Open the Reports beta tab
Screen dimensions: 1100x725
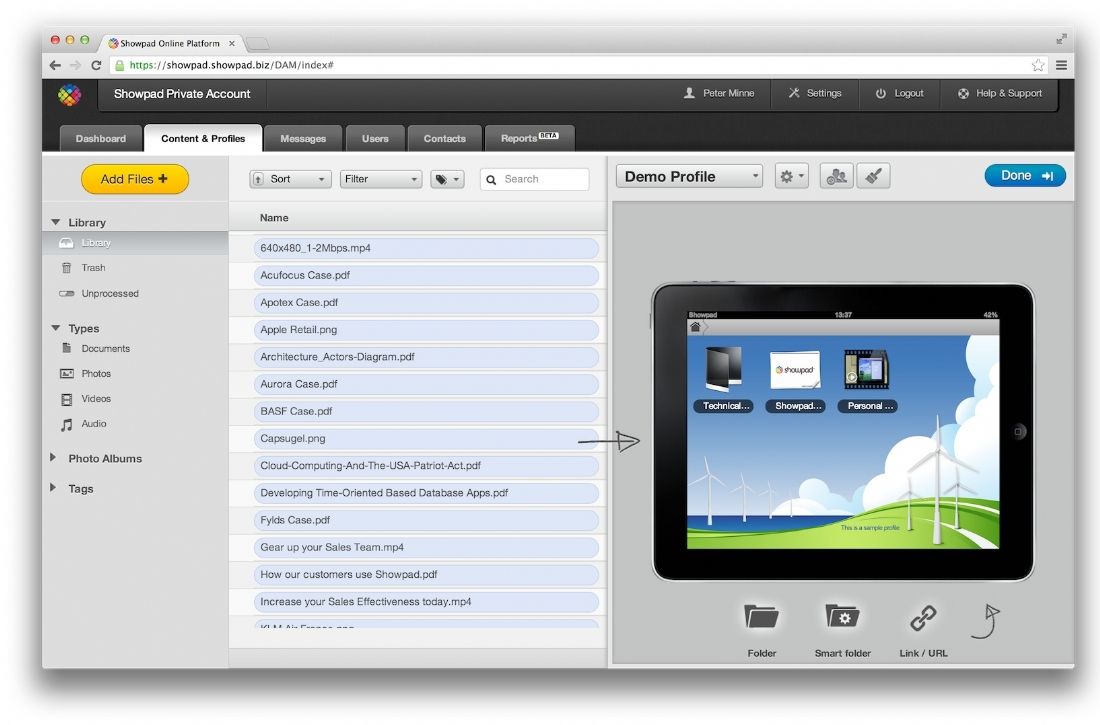[x=530, y=138]
